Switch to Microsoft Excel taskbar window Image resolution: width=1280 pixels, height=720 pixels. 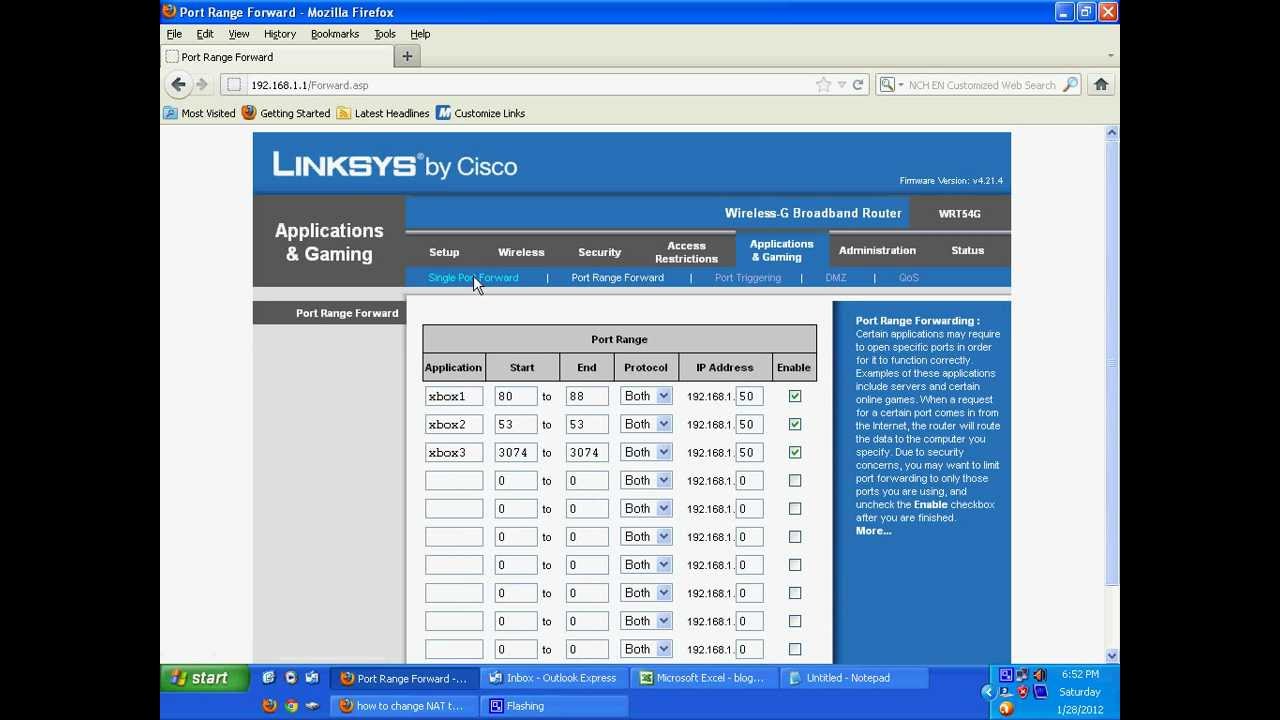703,678
